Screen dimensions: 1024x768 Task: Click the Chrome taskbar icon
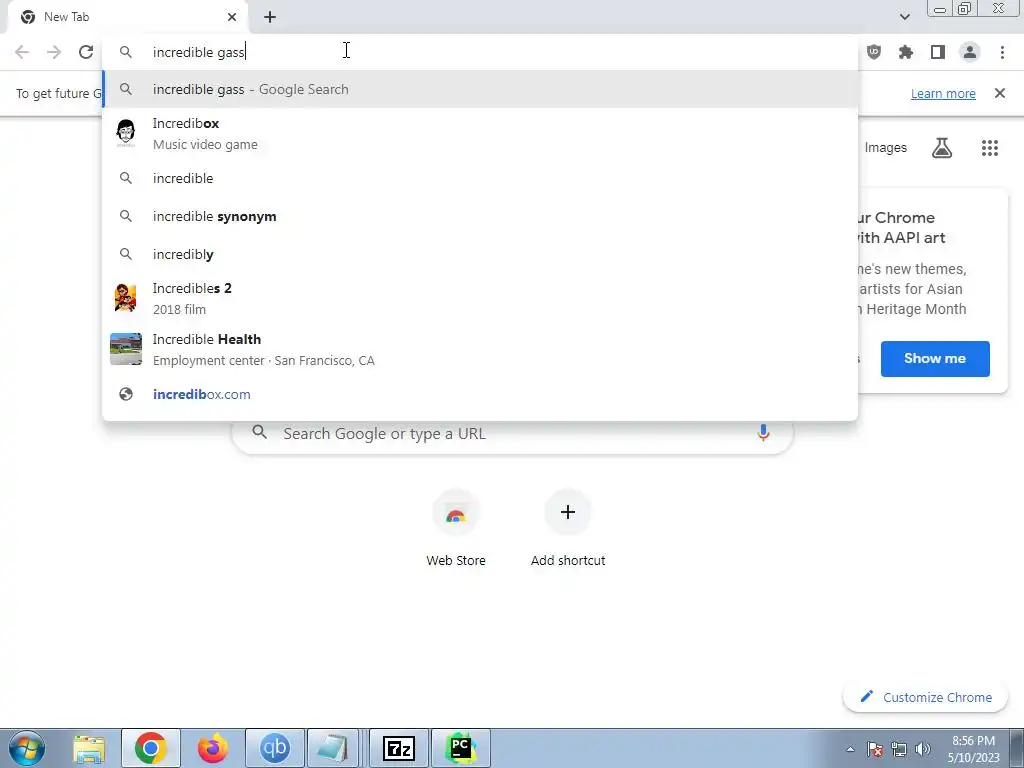151,748
